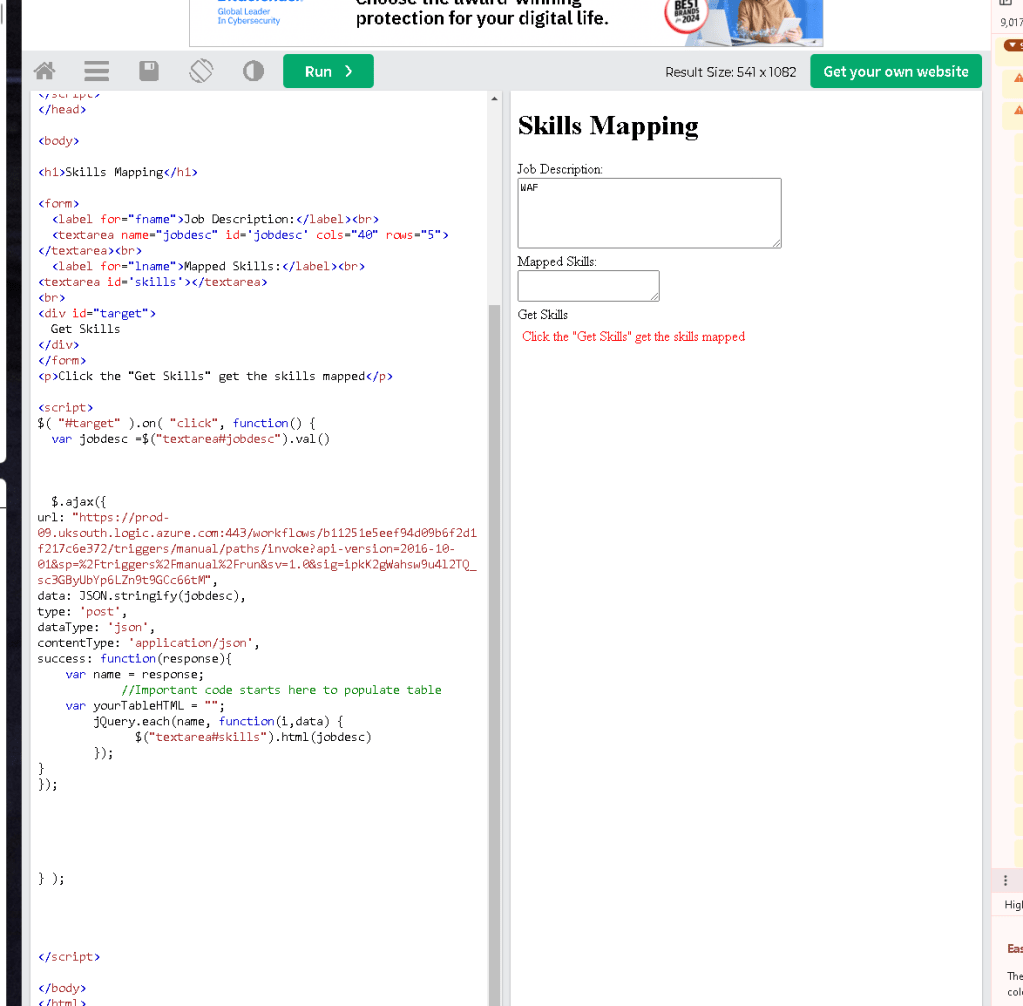Run the code with the Run button
The height and width of the screenshot is (1006, 1023).
pyautogui.click(x=328, y=71)
